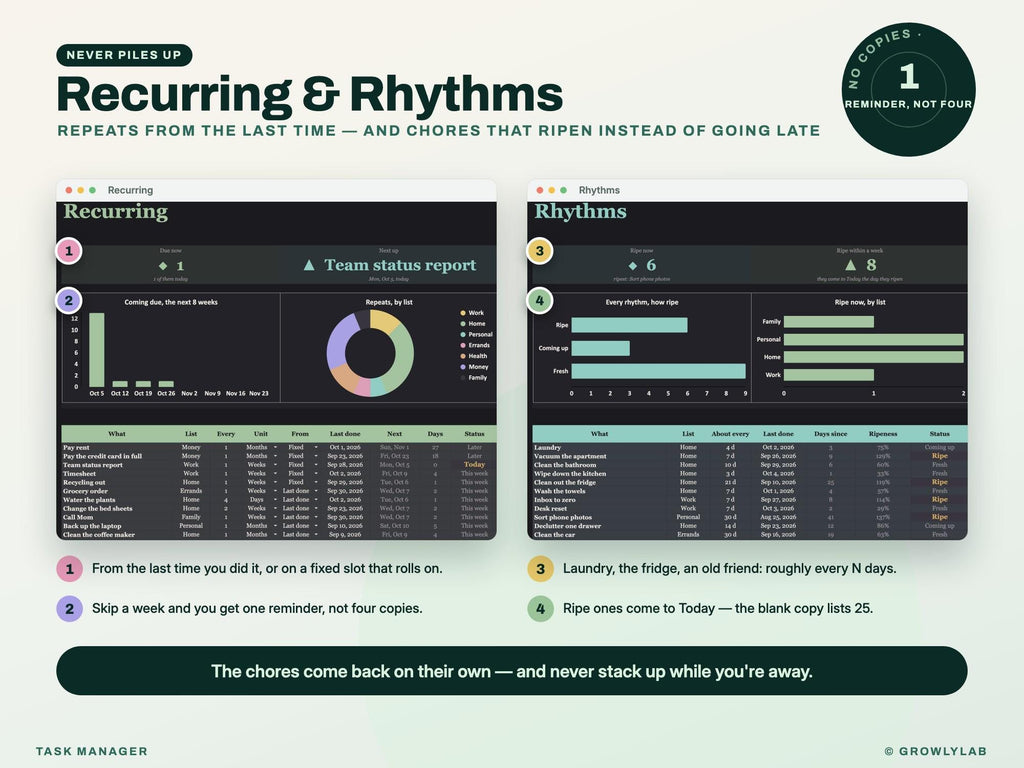Select the Laundry row name in Rhythms table
Screen dimensions: 1024x768
547,447
